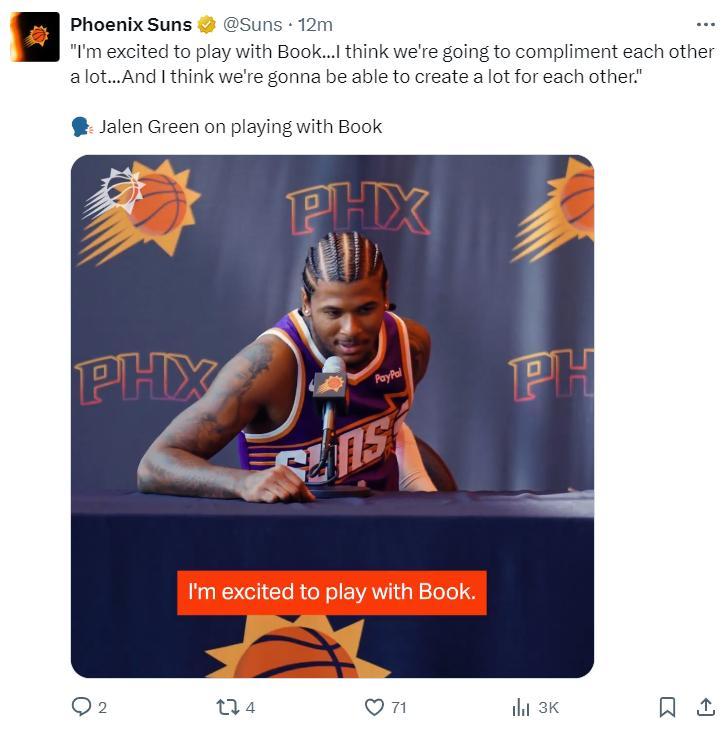Click the share upload arrow icon
726x734 pixels.
tap(705, 707)
